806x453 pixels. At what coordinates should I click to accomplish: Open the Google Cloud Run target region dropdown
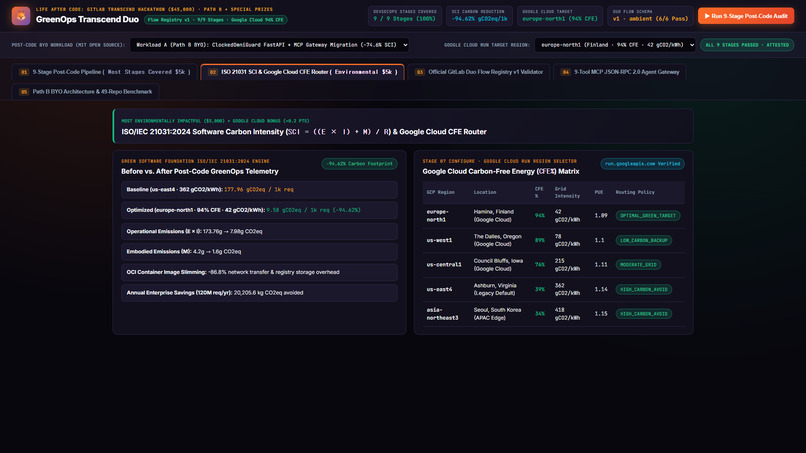(x=615, y=45)
